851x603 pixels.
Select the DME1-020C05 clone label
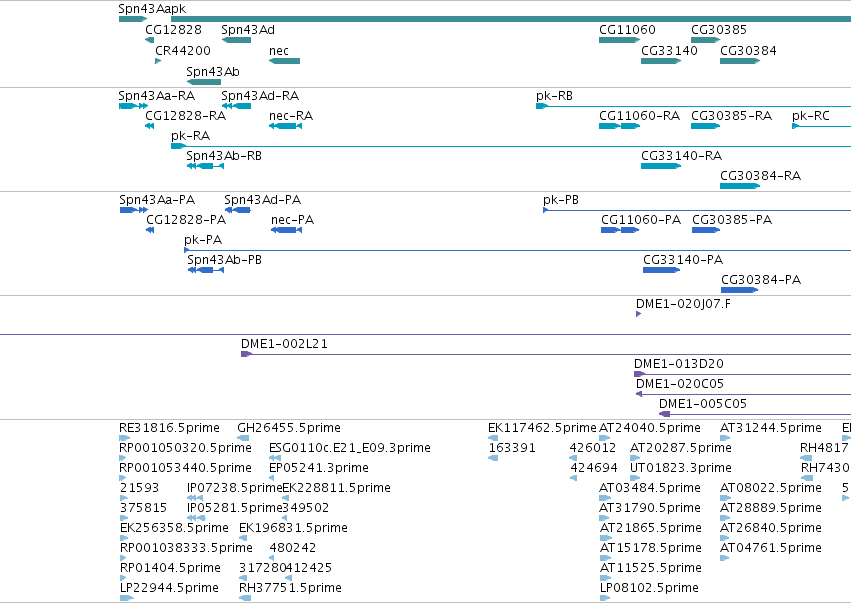pos(680,384)
